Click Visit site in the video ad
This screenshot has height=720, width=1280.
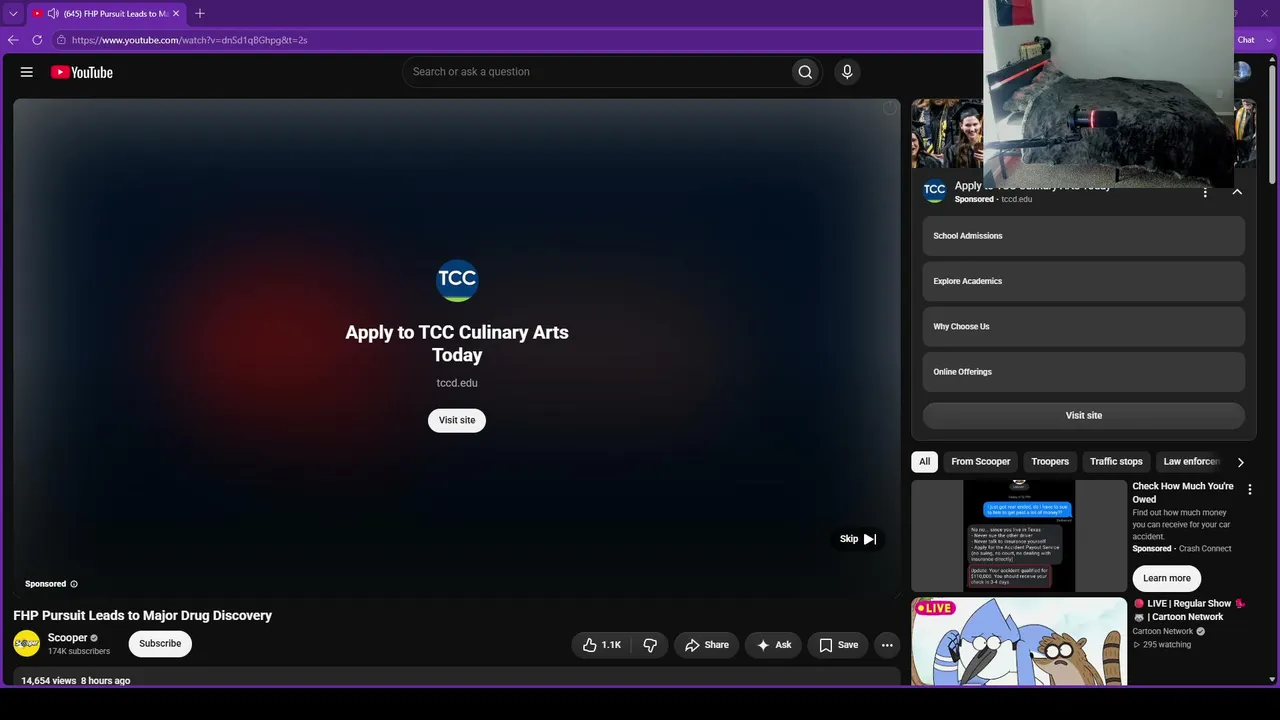click(x=457, y=420)
